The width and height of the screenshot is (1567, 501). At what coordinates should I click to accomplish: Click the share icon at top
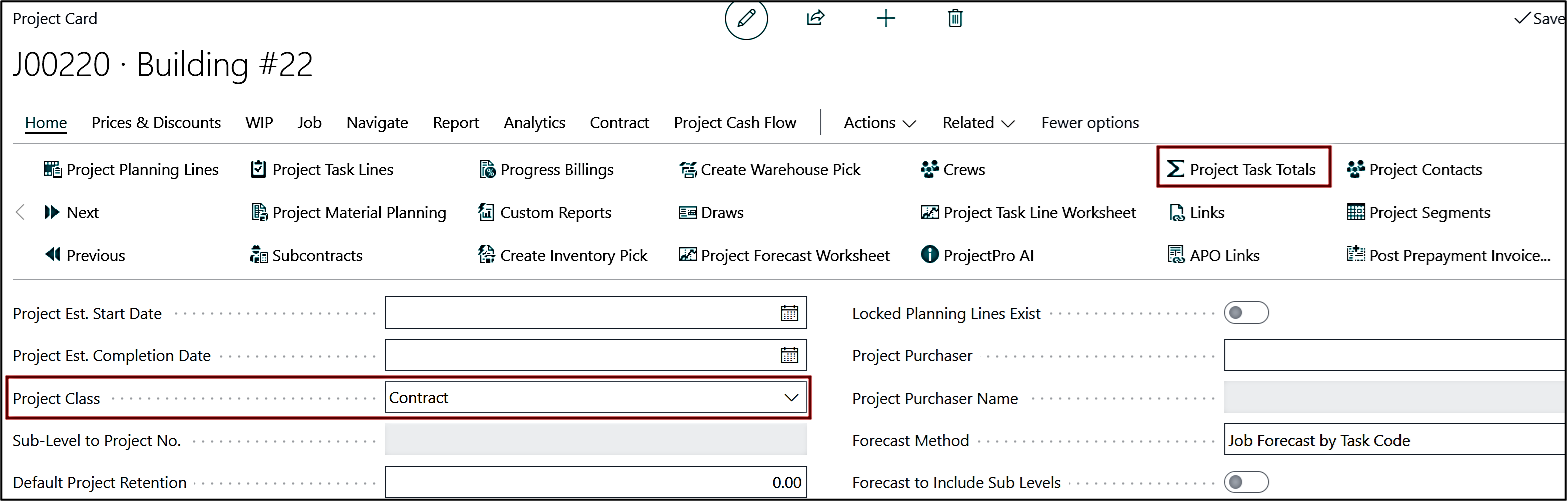(815, 19)
